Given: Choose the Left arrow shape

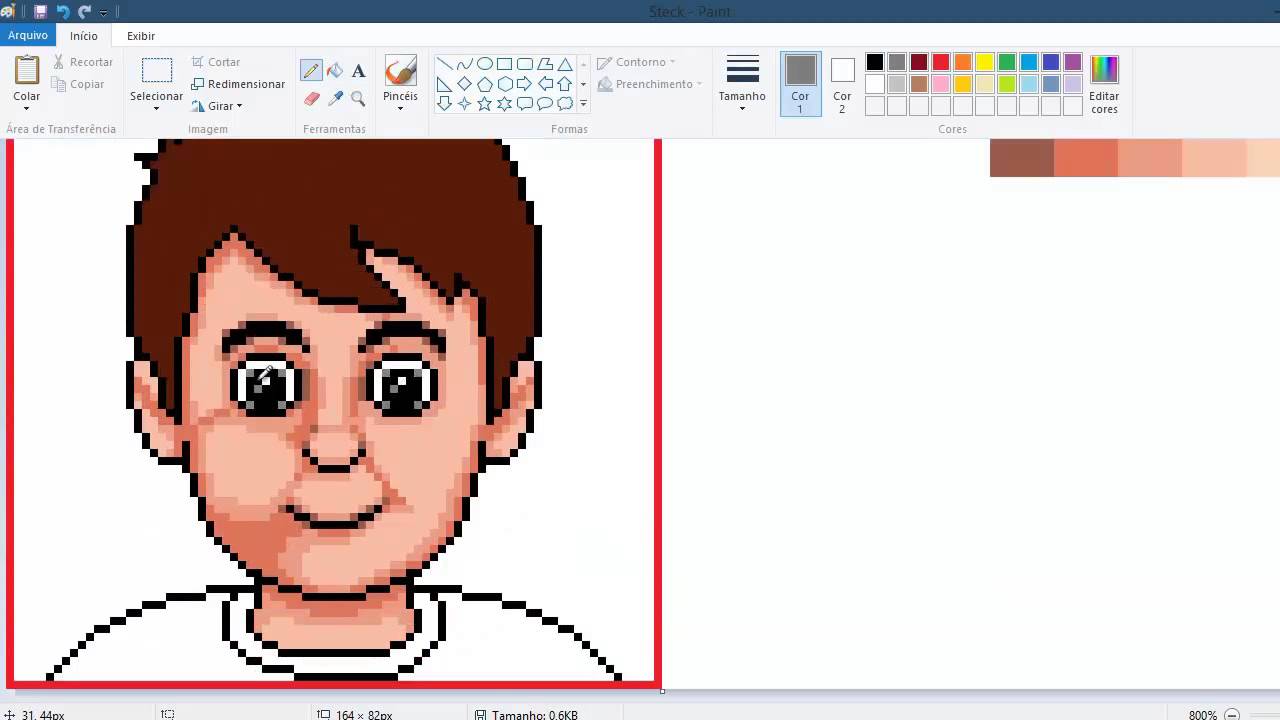Looking at the screenshot, I should coord(545,84).
